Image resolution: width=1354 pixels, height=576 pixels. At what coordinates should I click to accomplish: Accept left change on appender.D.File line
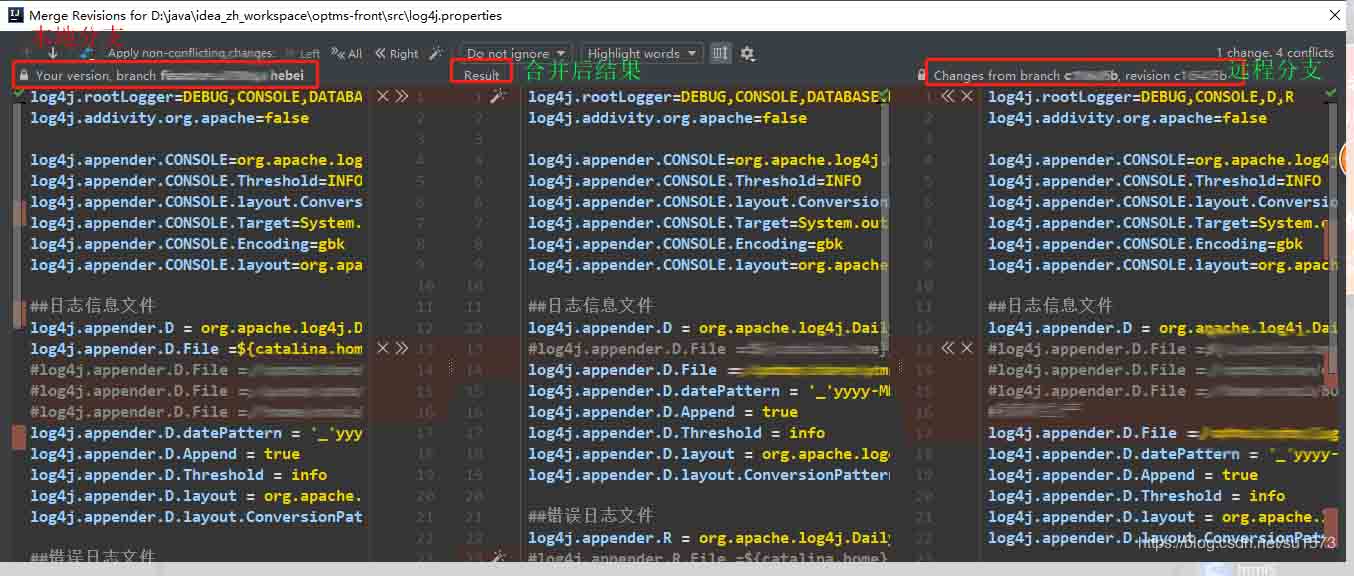click(401, 348)
